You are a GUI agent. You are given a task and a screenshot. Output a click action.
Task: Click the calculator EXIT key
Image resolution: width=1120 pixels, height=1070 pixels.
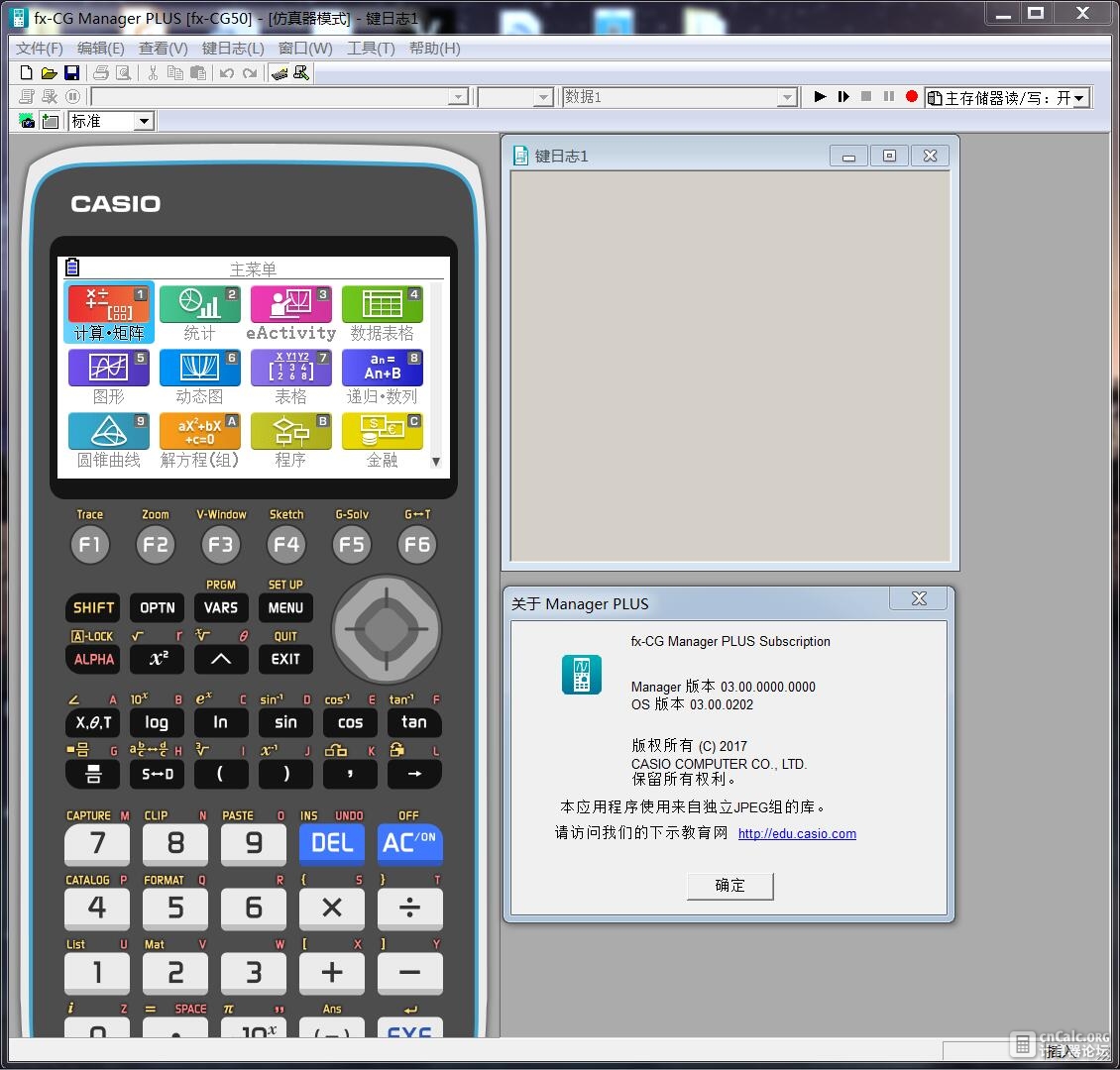click(x=285, y=659)
